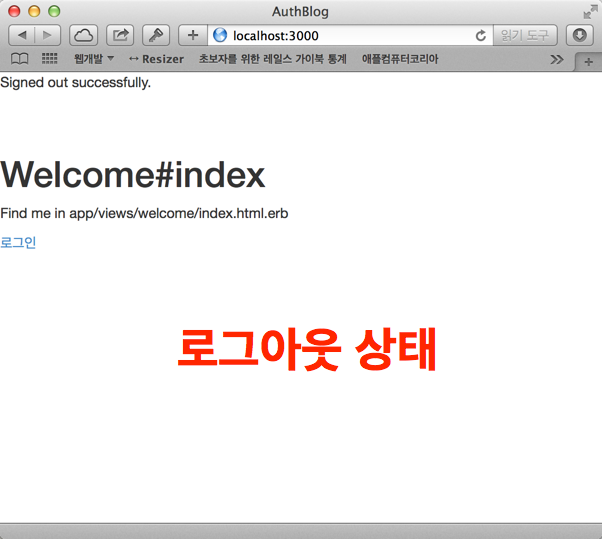Viewport: 602px width, 539px height.
Task: Click the Share toolbar button
Action: tap(120, 35)
